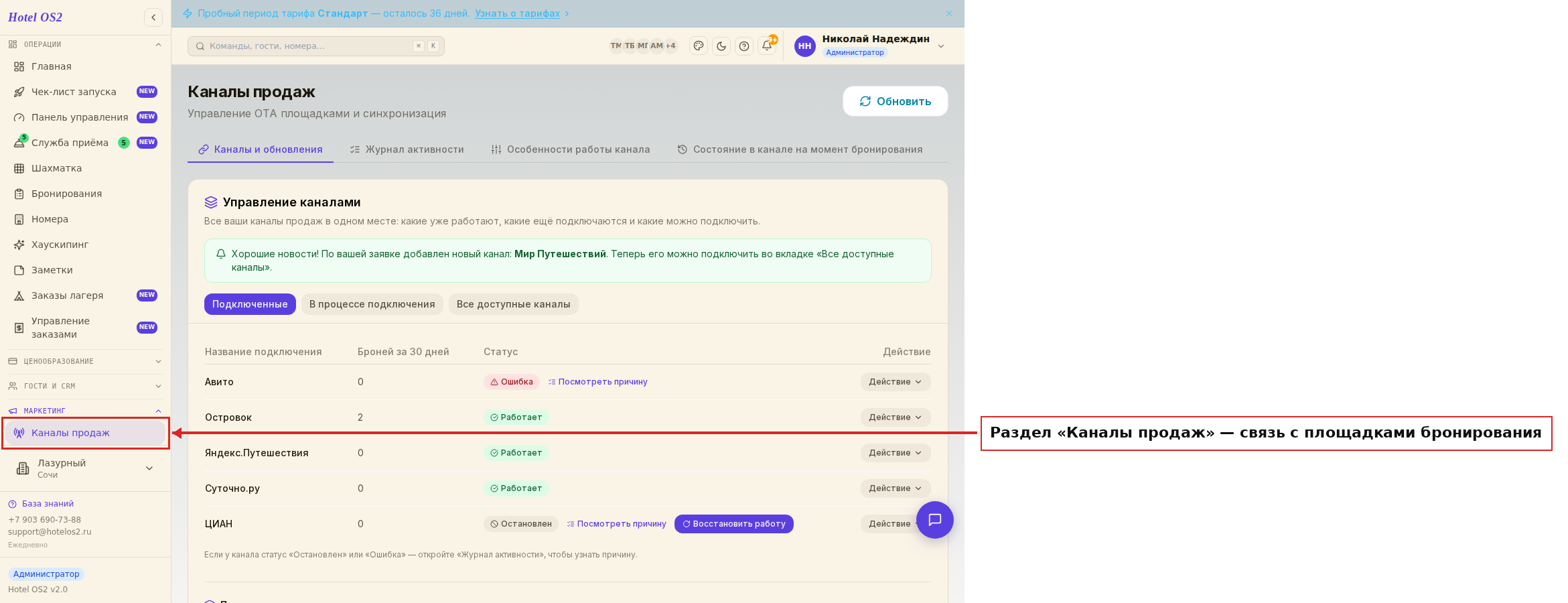The height and width of the screenshot is (603, 1568).
Task: Open the Лазурный Сочи property switcher
Action: click(x=85, y=468)
